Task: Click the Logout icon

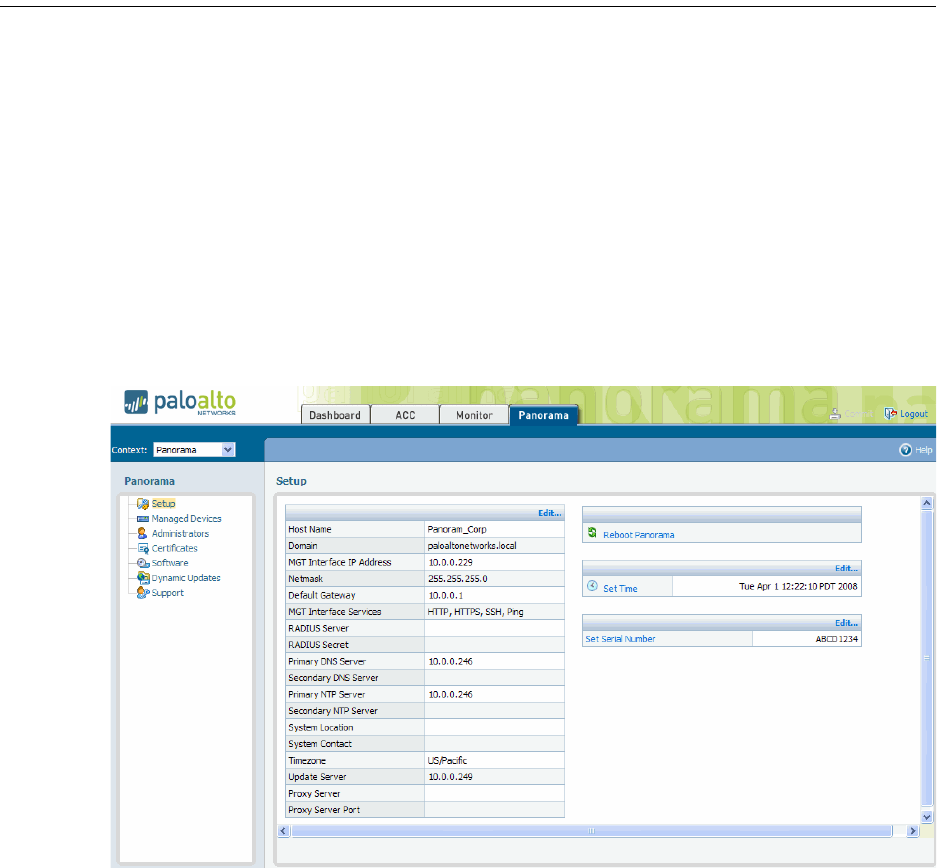Action: pos(890,413)
